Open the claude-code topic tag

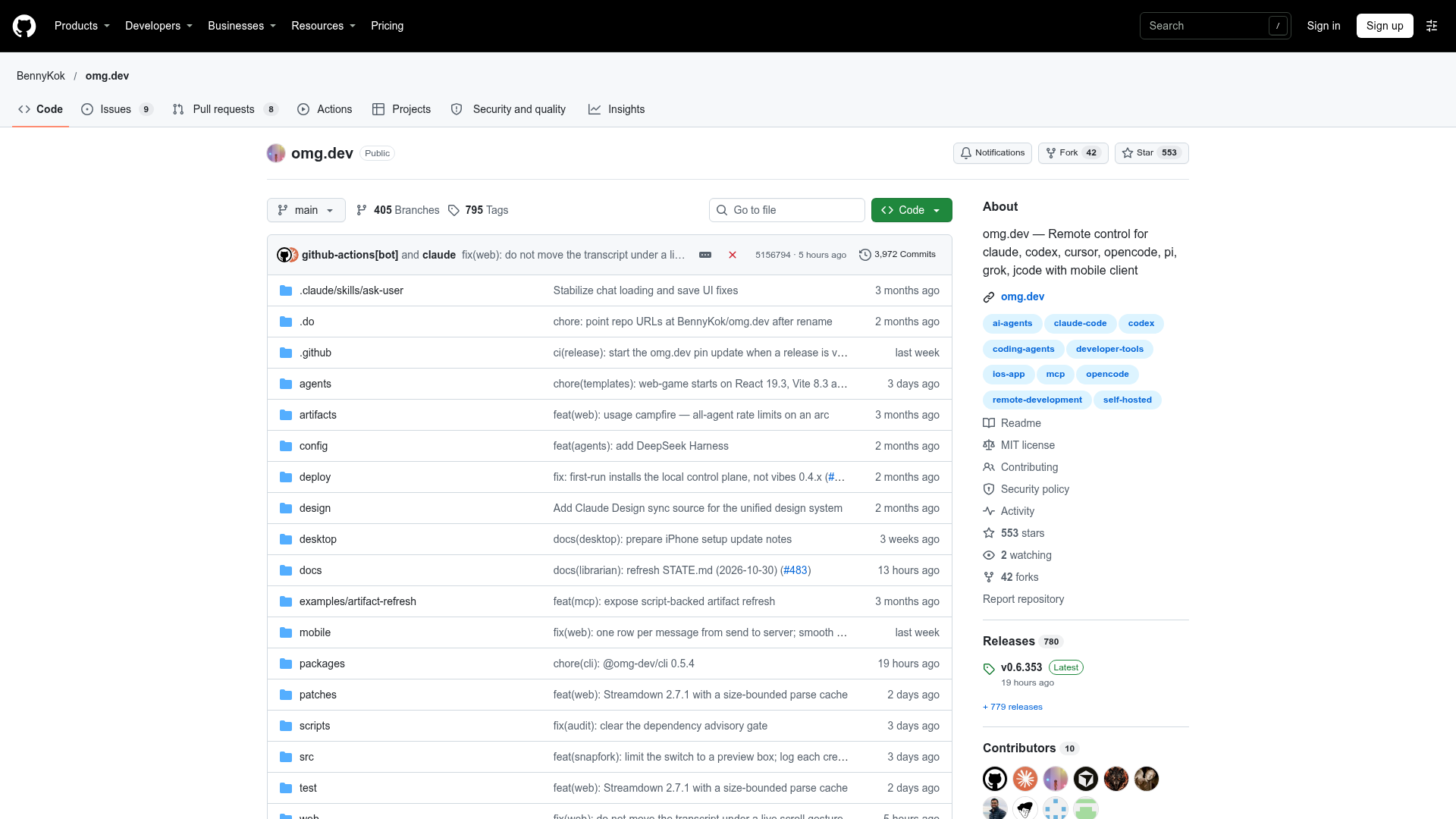tap(1080, 323)
